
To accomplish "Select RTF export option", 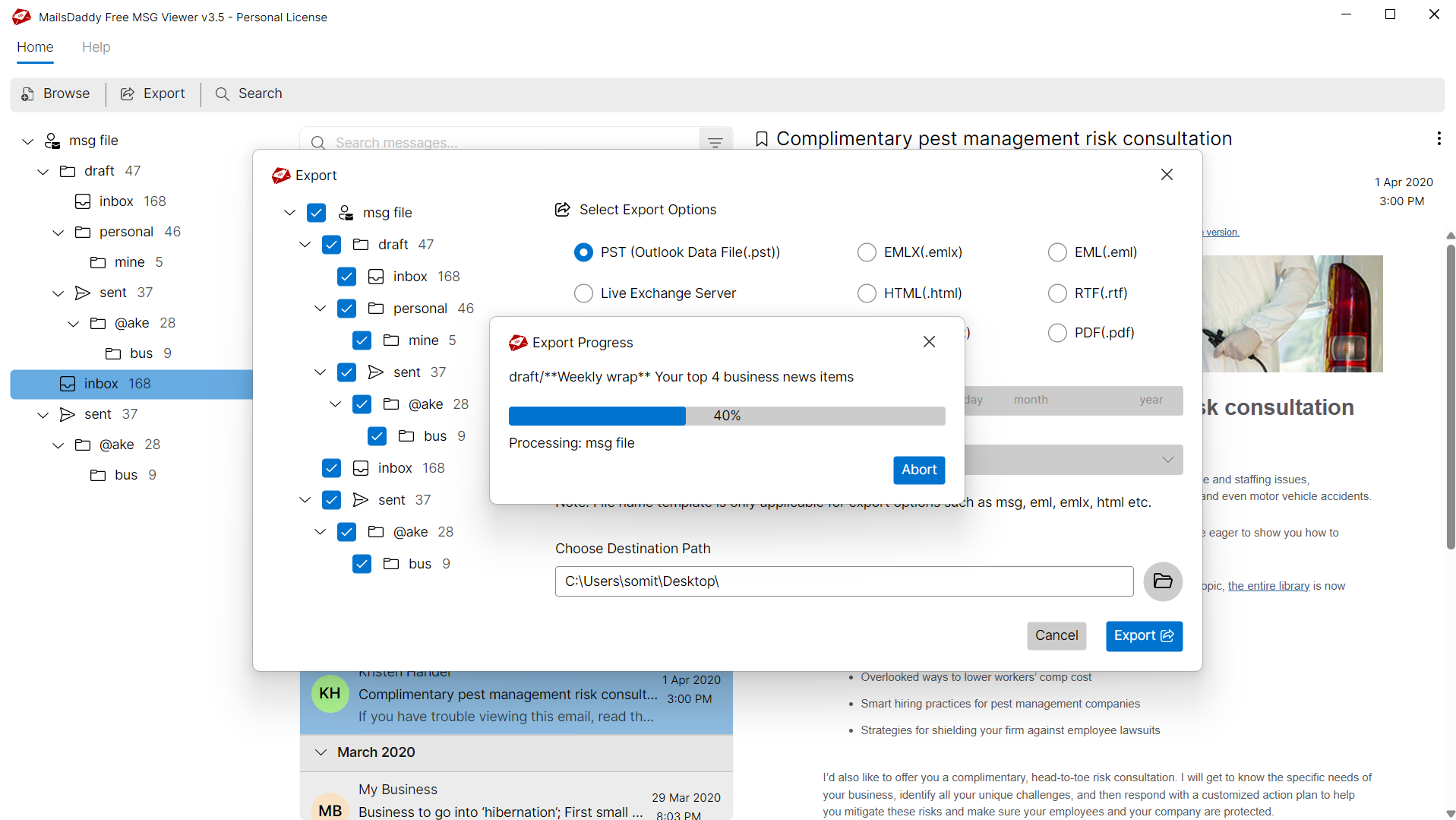I will pyautogui.click(x=1057, y=293).
